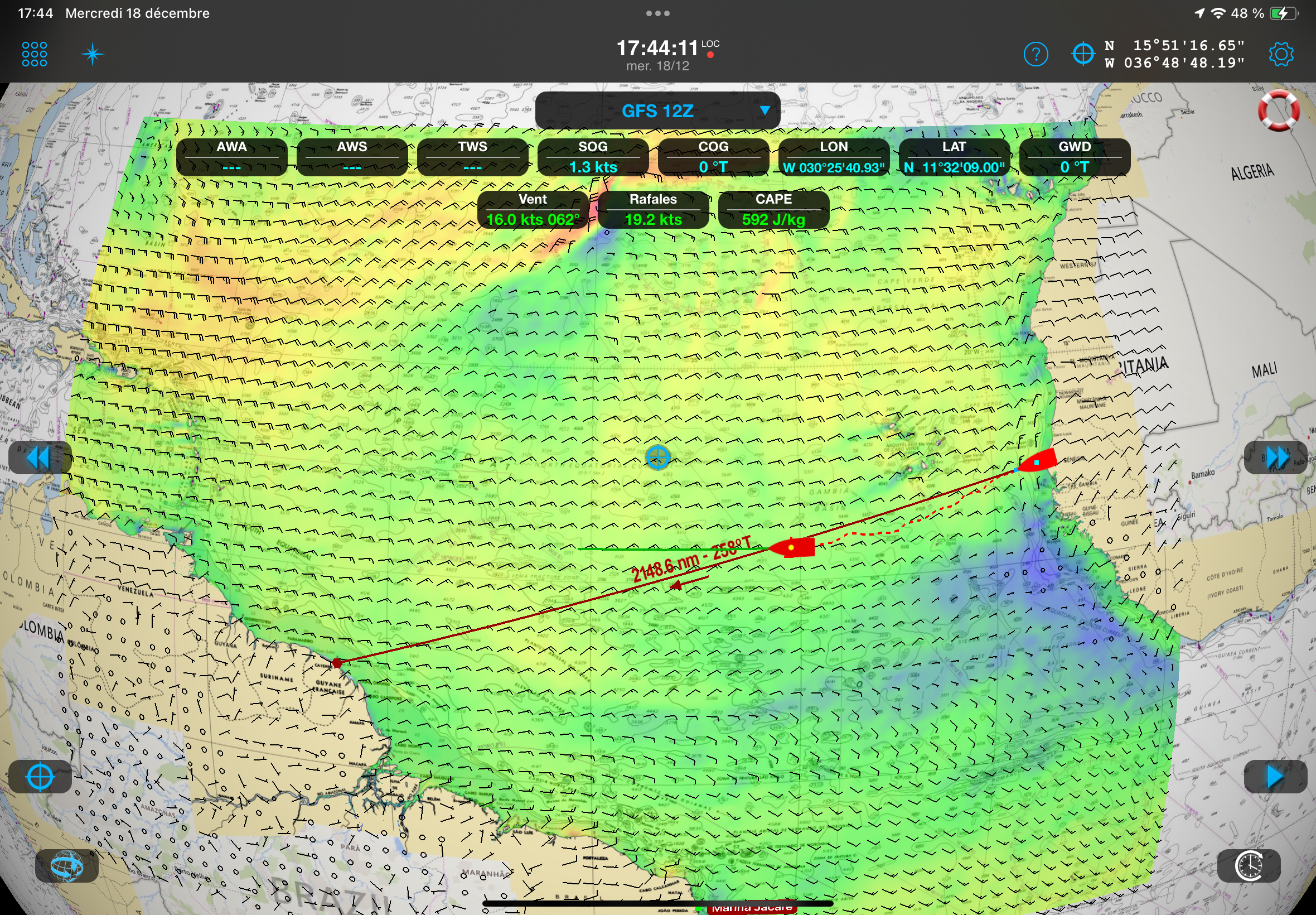Viewport: 1316px width, 915px height.
Task: Open the help question mark icon
Action: coord(1036,55)
